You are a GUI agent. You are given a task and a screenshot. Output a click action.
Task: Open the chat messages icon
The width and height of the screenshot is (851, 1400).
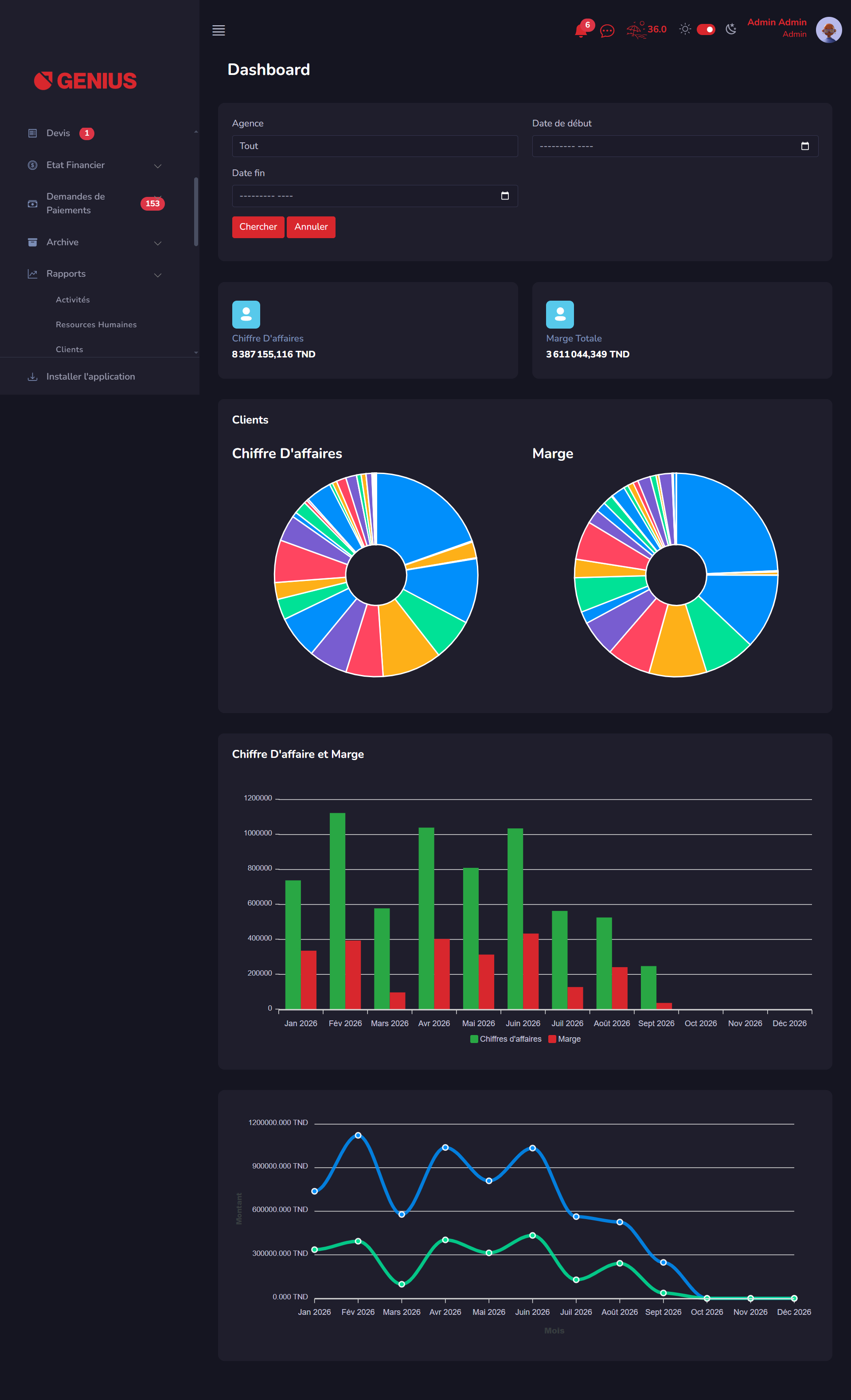point(607,31)
